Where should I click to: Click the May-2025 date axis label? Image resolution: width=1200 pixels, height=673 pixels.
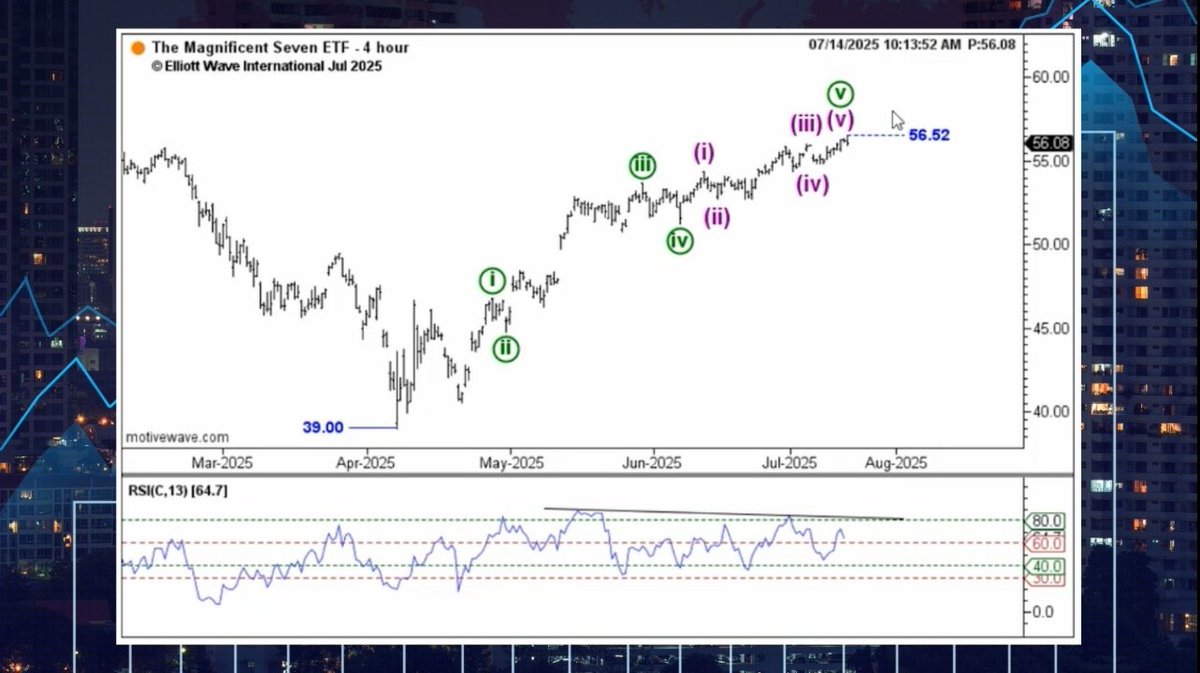point(511,463)
